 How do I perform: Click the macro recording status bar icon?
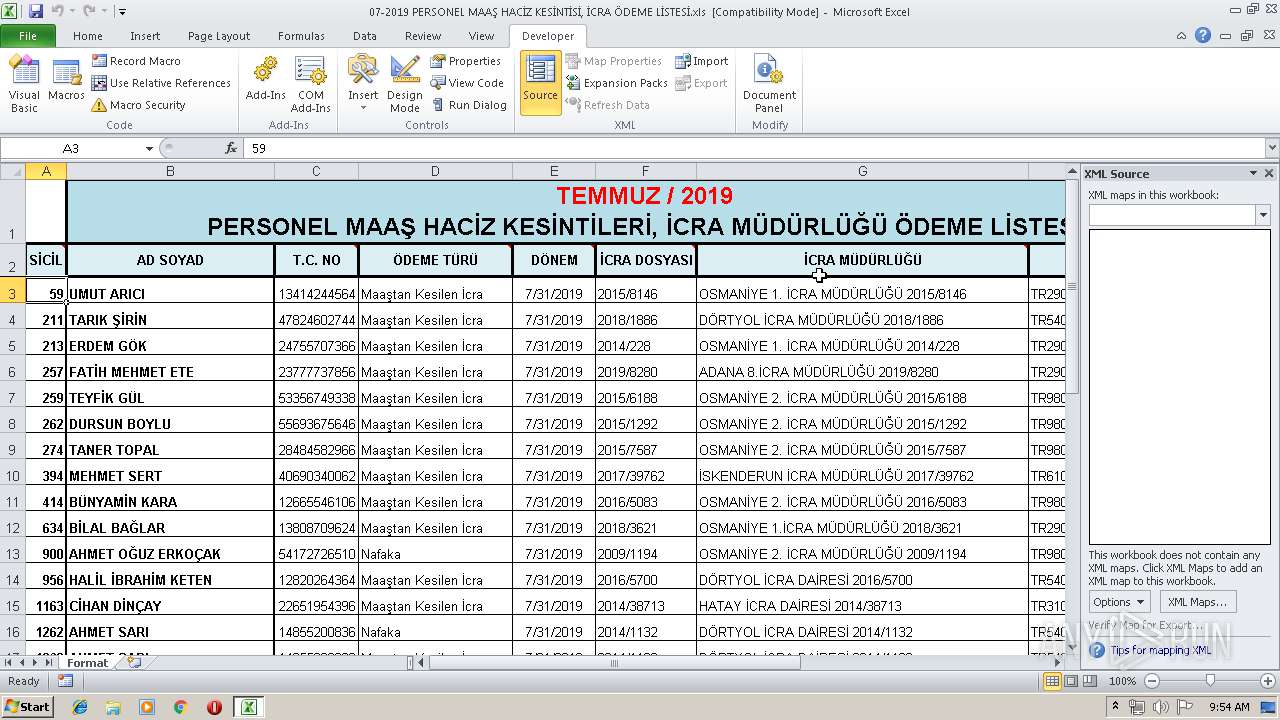click(x=65, y=681)
